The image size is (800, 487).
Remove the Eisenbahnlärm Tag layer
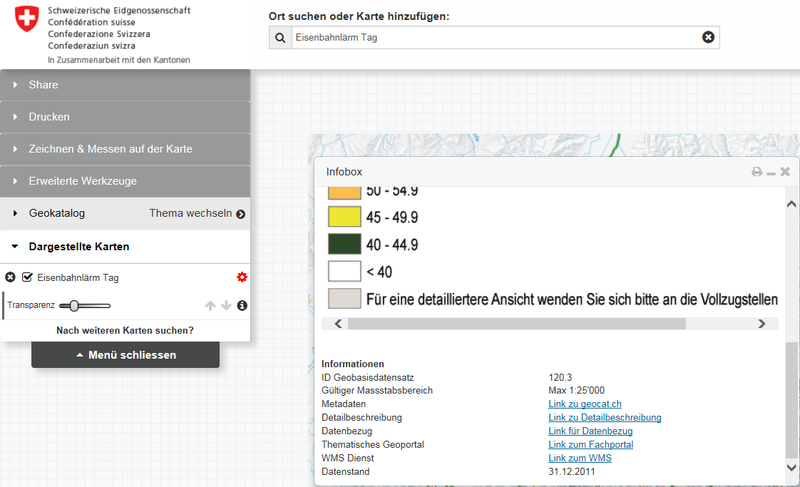pos(10,277)
